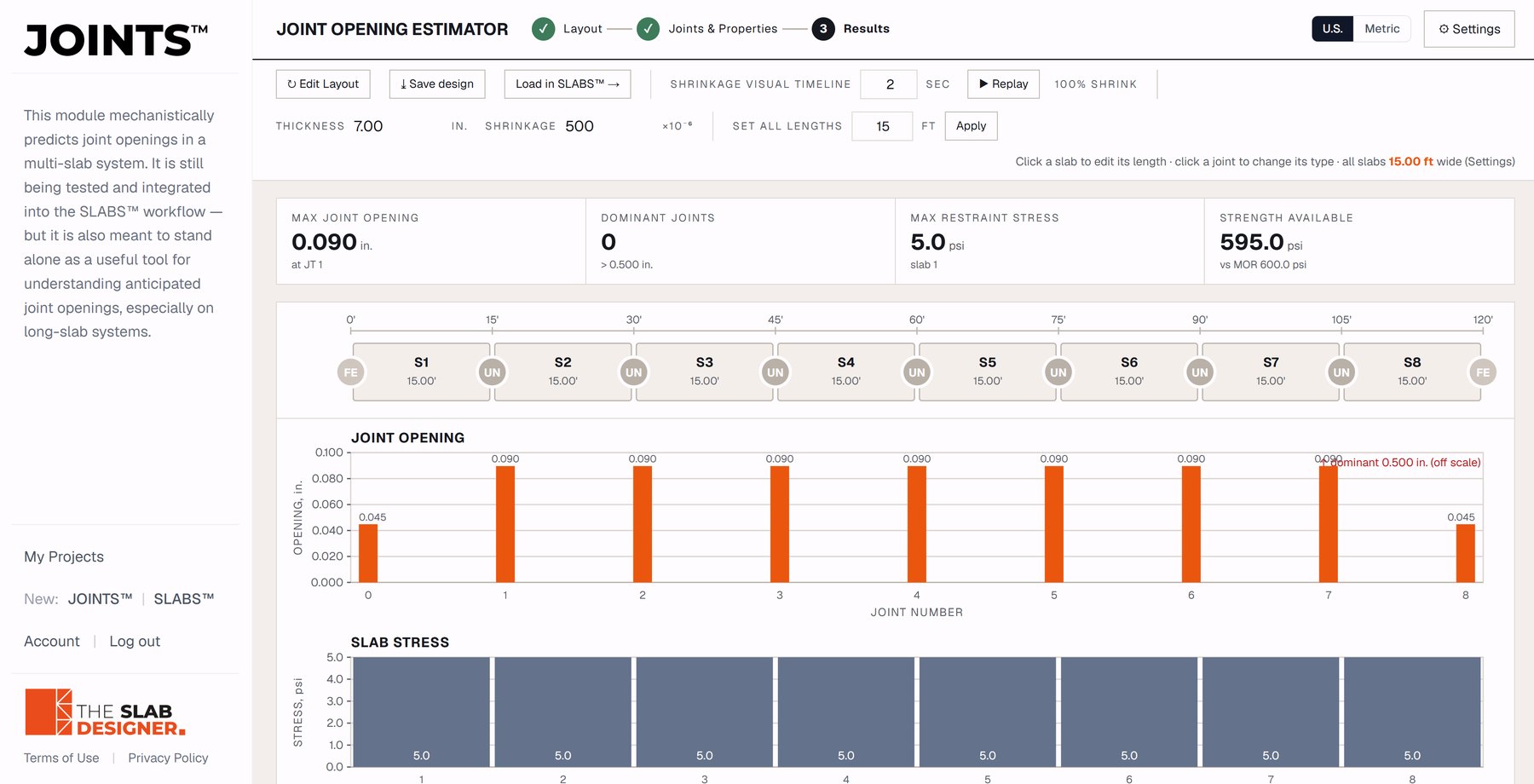Open the Settings panel
The image size is (1534, 784).
1469,29
